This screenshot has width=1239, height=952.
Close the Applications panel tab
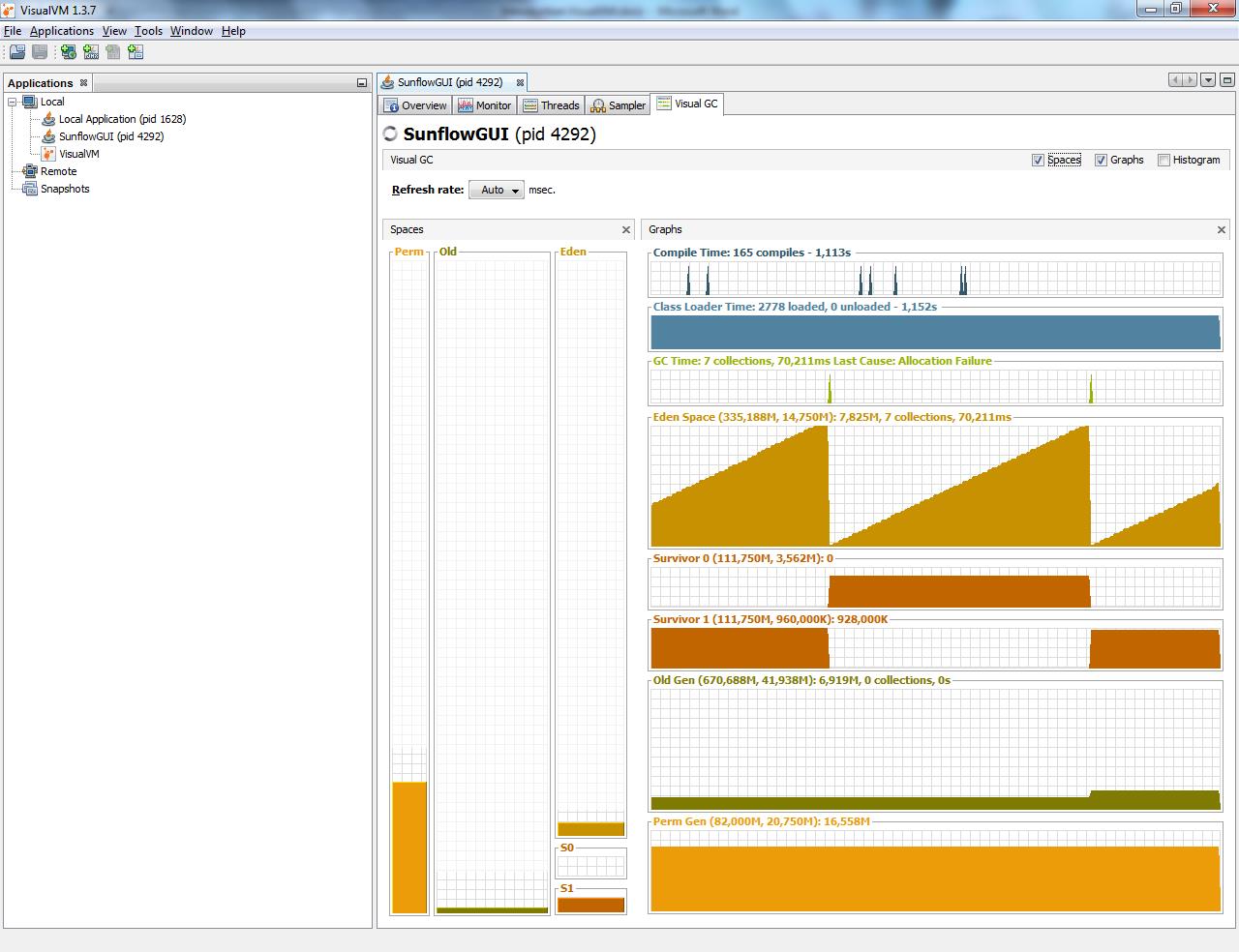(83, 83)
